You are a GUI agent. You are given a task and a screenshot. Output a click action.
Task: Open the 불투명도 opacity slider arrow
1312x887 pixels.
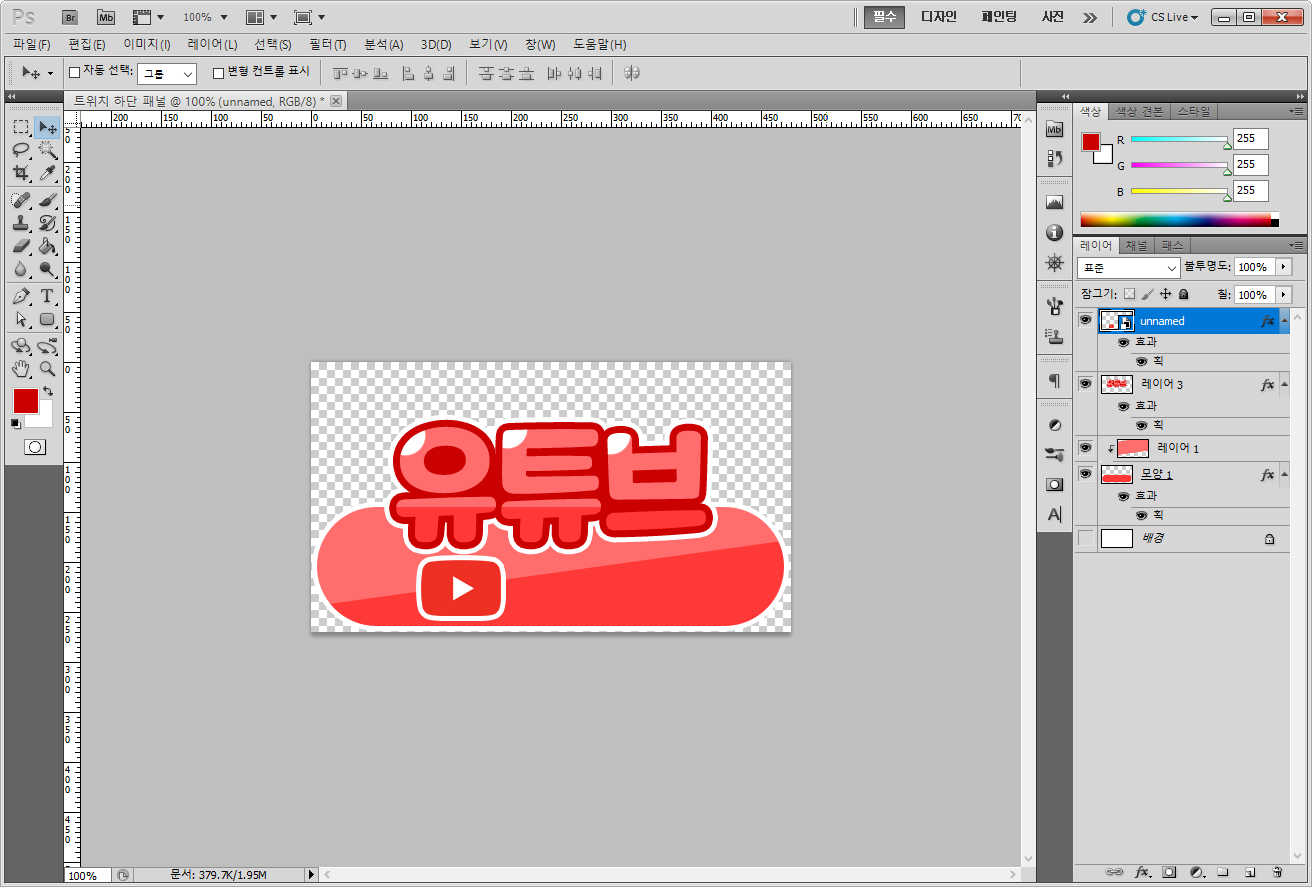coord(1283,267)
